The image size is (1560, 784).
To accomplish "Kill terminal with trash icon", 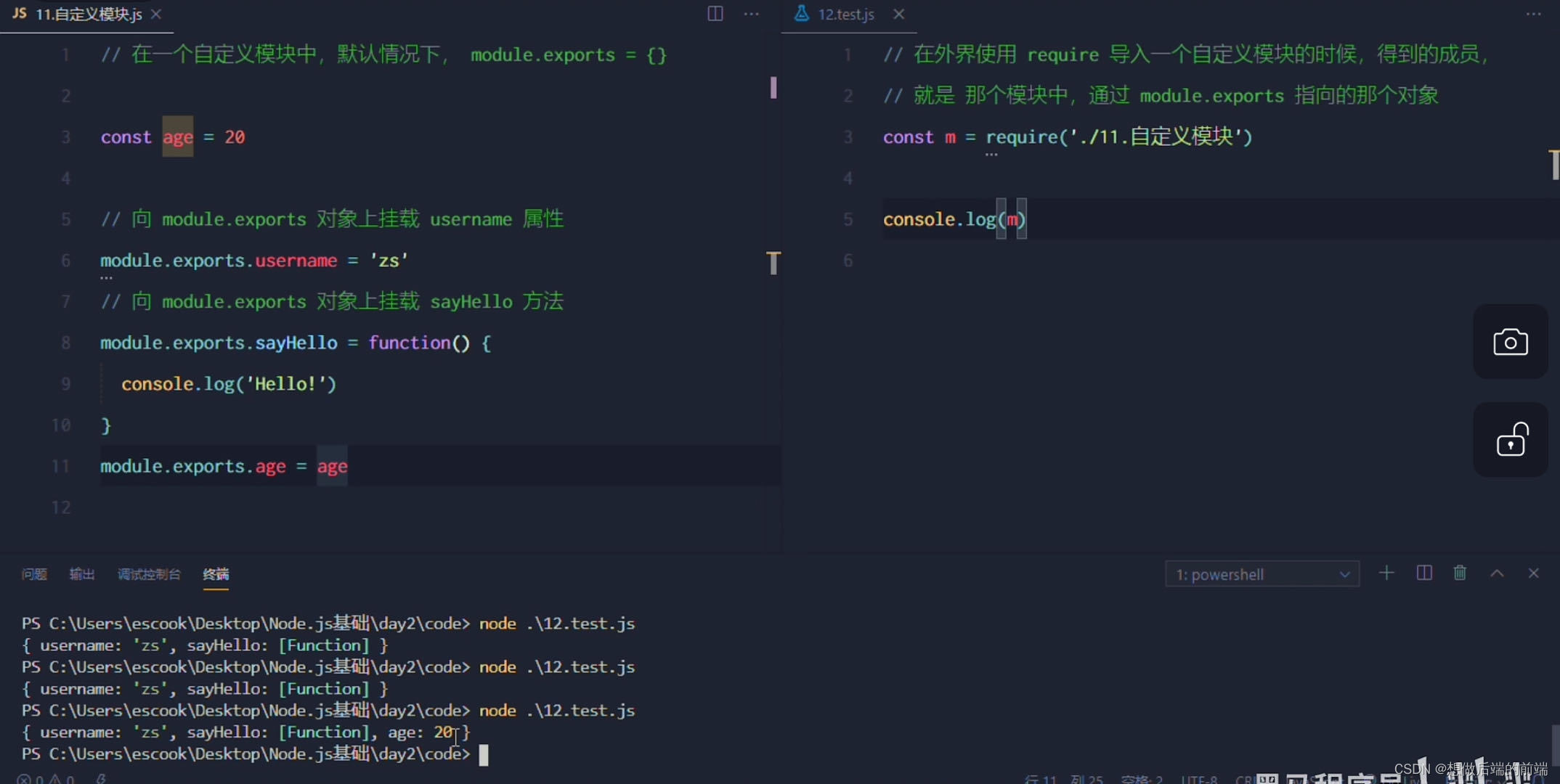I will click(x=1460, y=573).
